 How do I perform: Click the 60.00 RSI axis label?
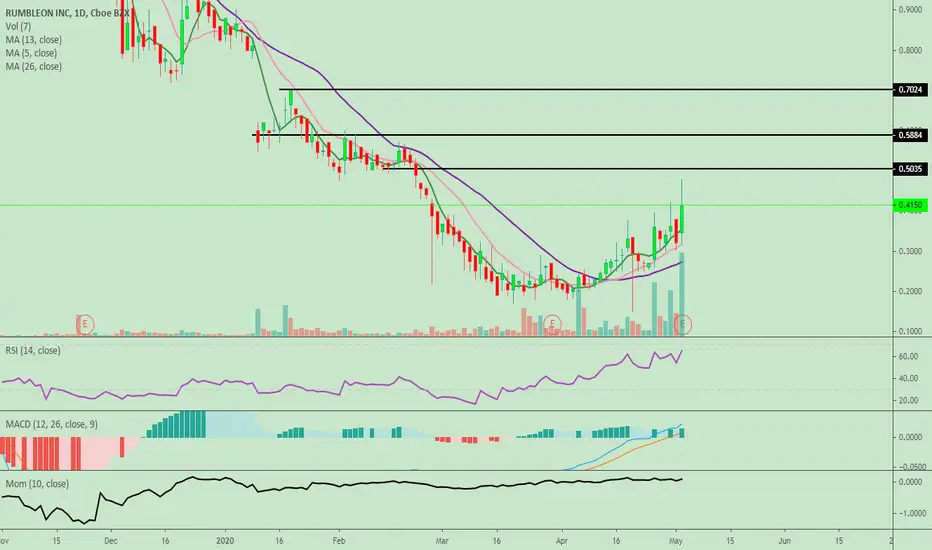click(909, 356)
